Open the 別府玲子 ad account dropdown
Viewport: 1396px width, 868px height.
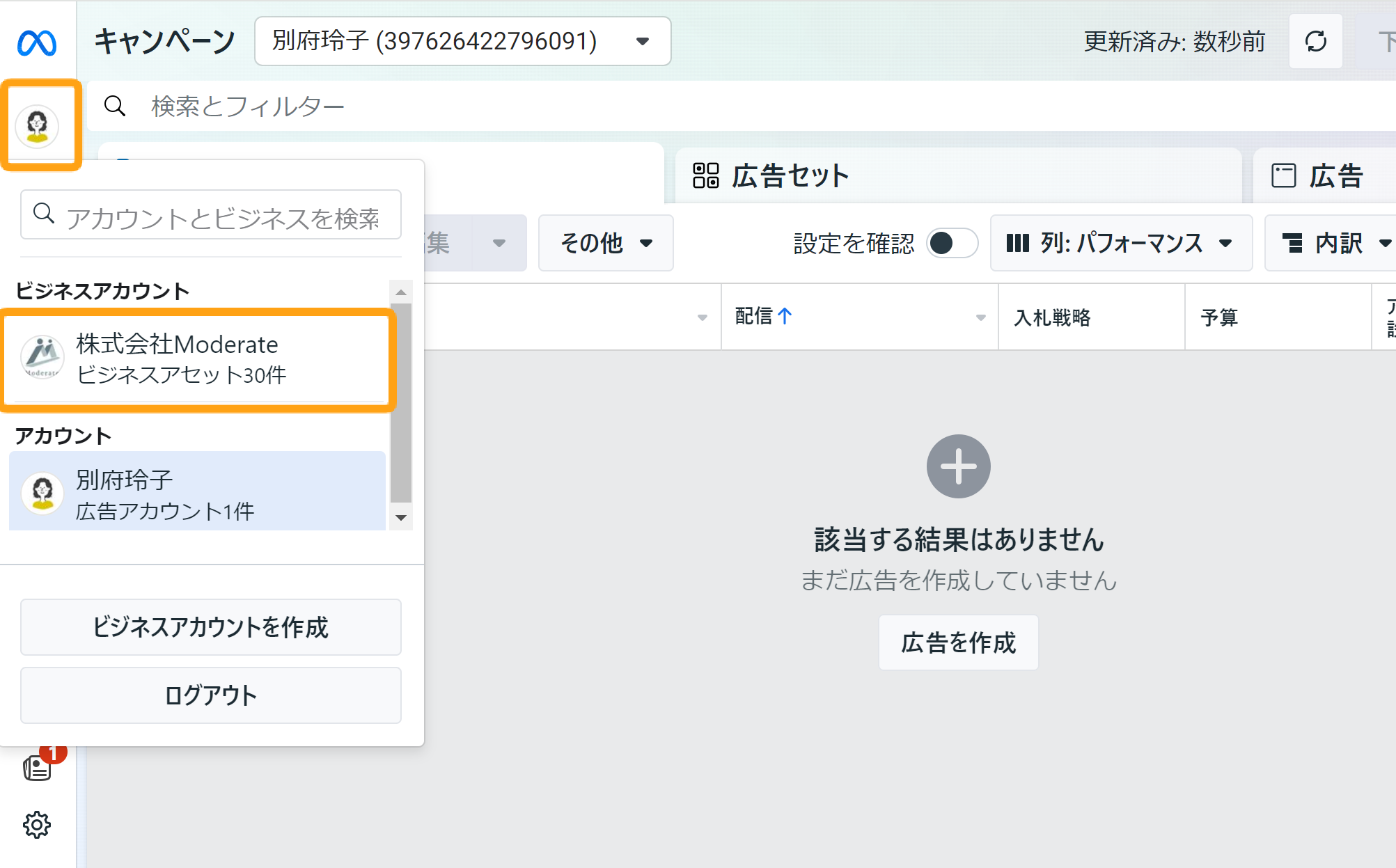pyautogui.click(x=463, y=42)
